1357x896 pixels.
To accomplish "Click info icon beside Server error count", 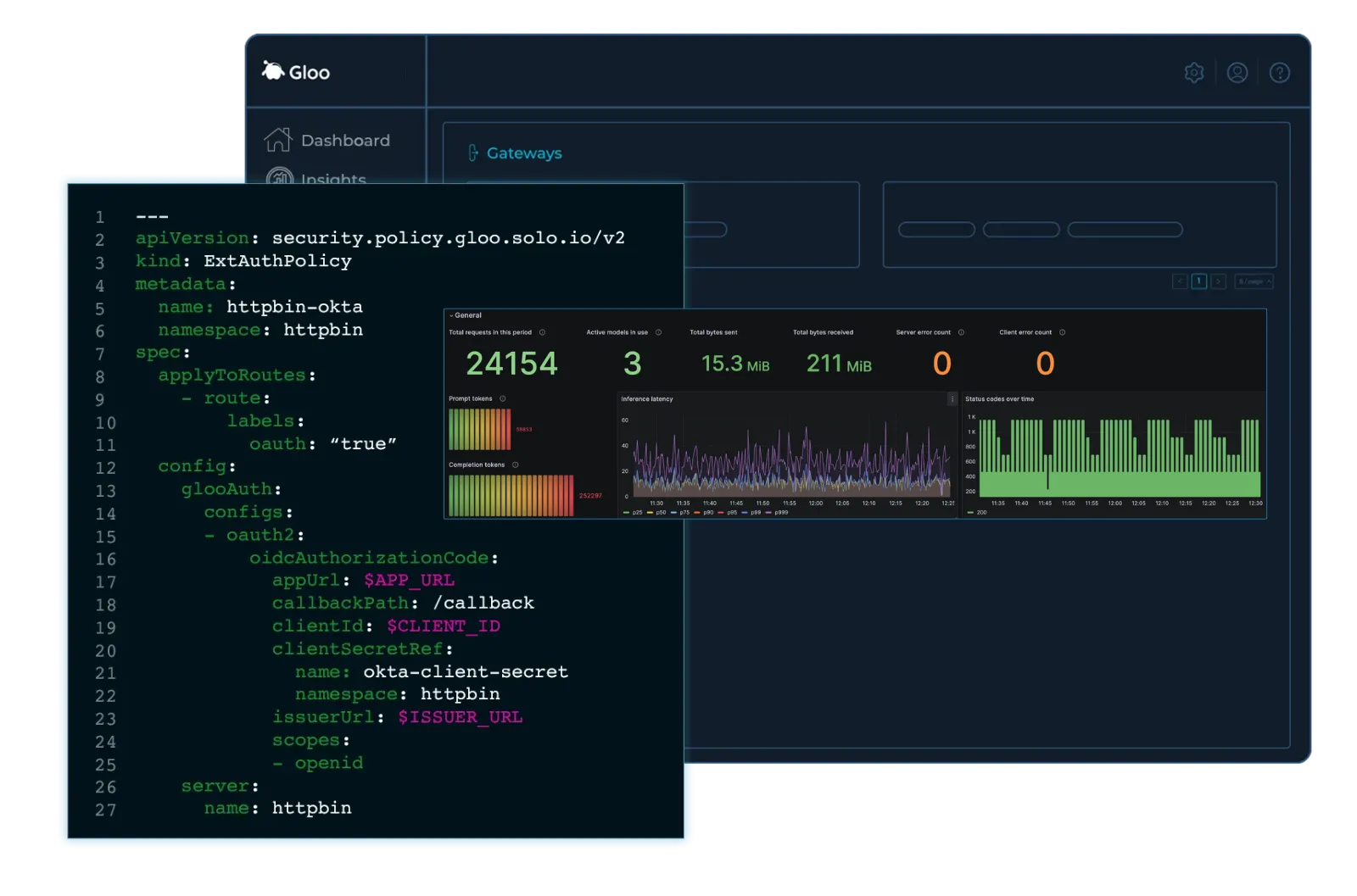I will tap(961, 332).
